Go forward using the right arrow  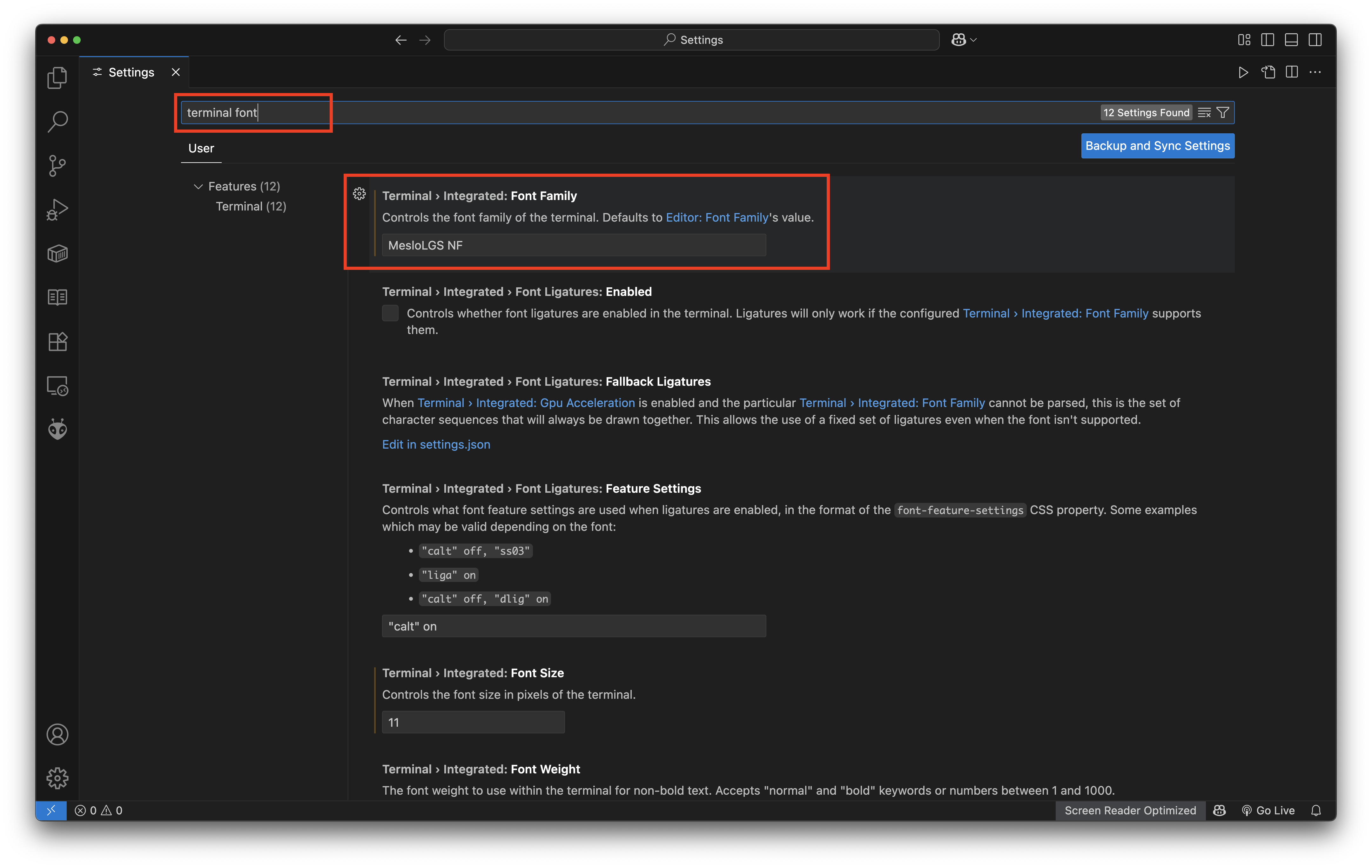tap(425, 40)
